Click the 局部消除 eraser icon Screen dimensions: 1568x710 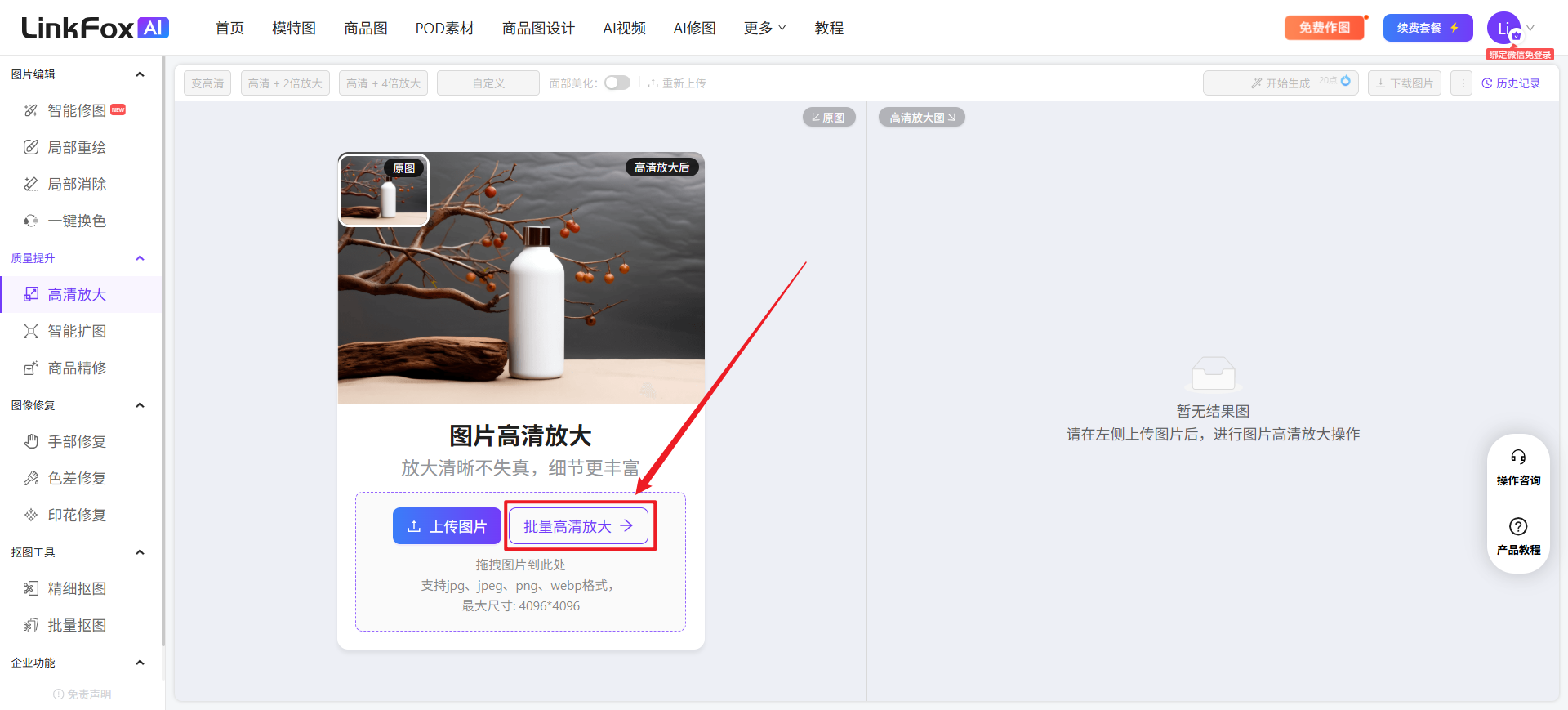tap(31, 184)
